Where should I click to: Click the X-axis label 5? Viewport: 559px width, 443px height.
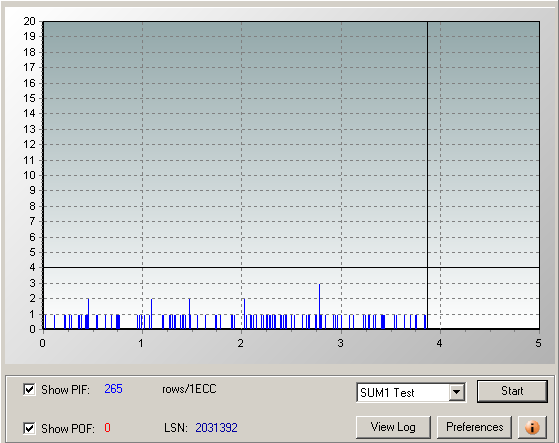[538, 343]
